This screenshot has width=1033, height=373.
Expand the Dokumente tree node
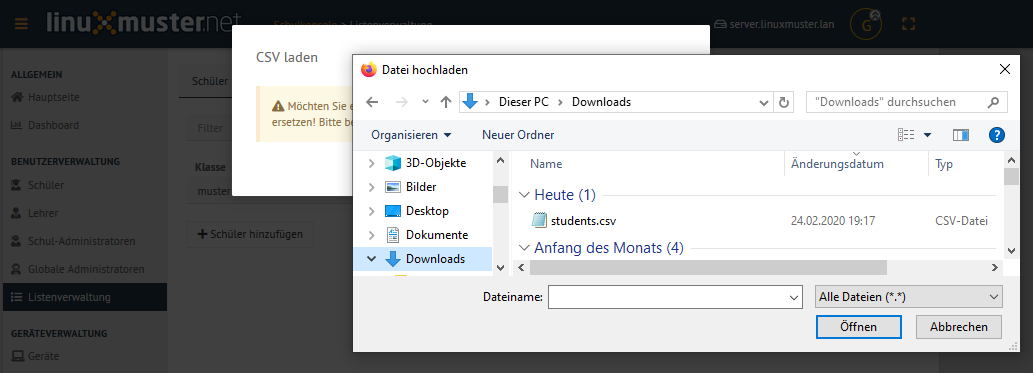click(372, 235)
